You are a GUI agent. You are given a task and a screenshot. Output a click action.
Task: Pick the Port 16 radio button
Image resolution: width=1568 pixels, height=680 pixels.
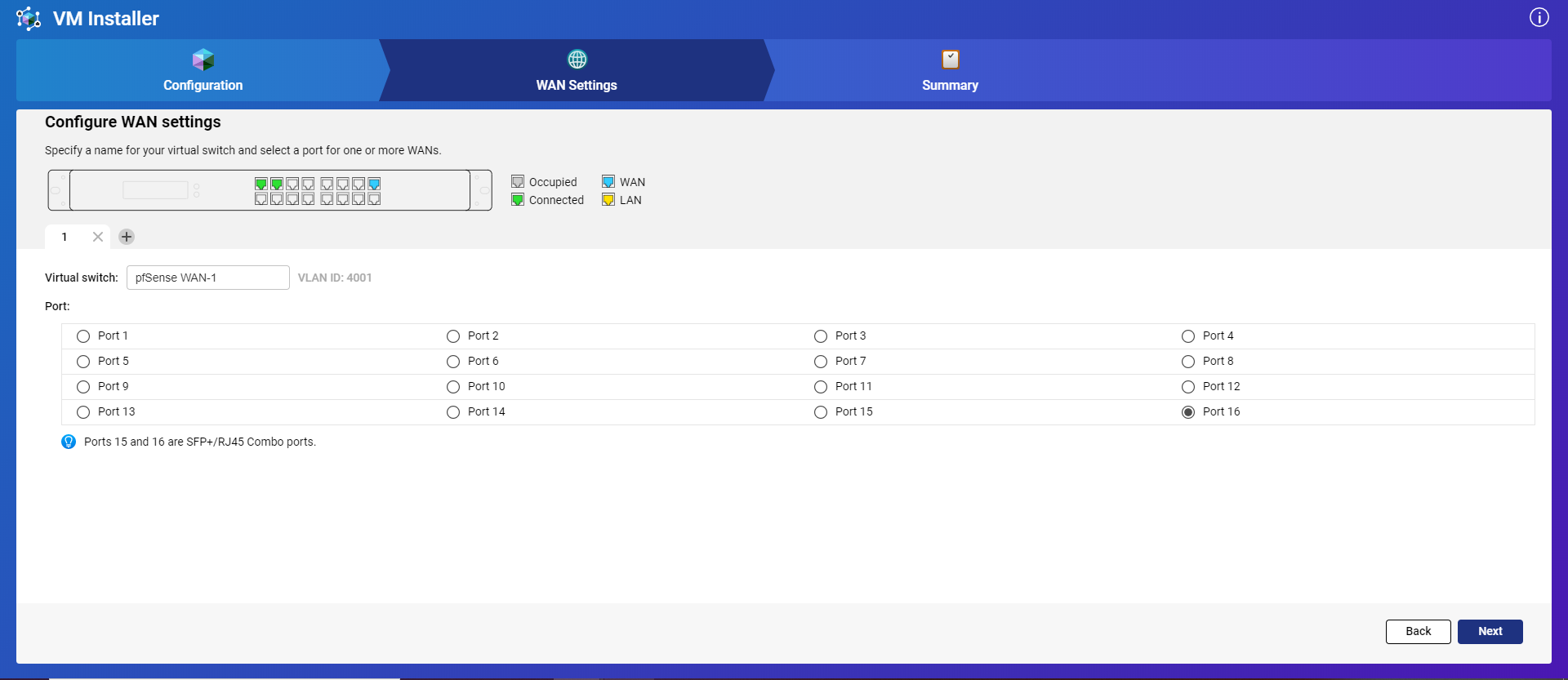tap(1188, 412)
